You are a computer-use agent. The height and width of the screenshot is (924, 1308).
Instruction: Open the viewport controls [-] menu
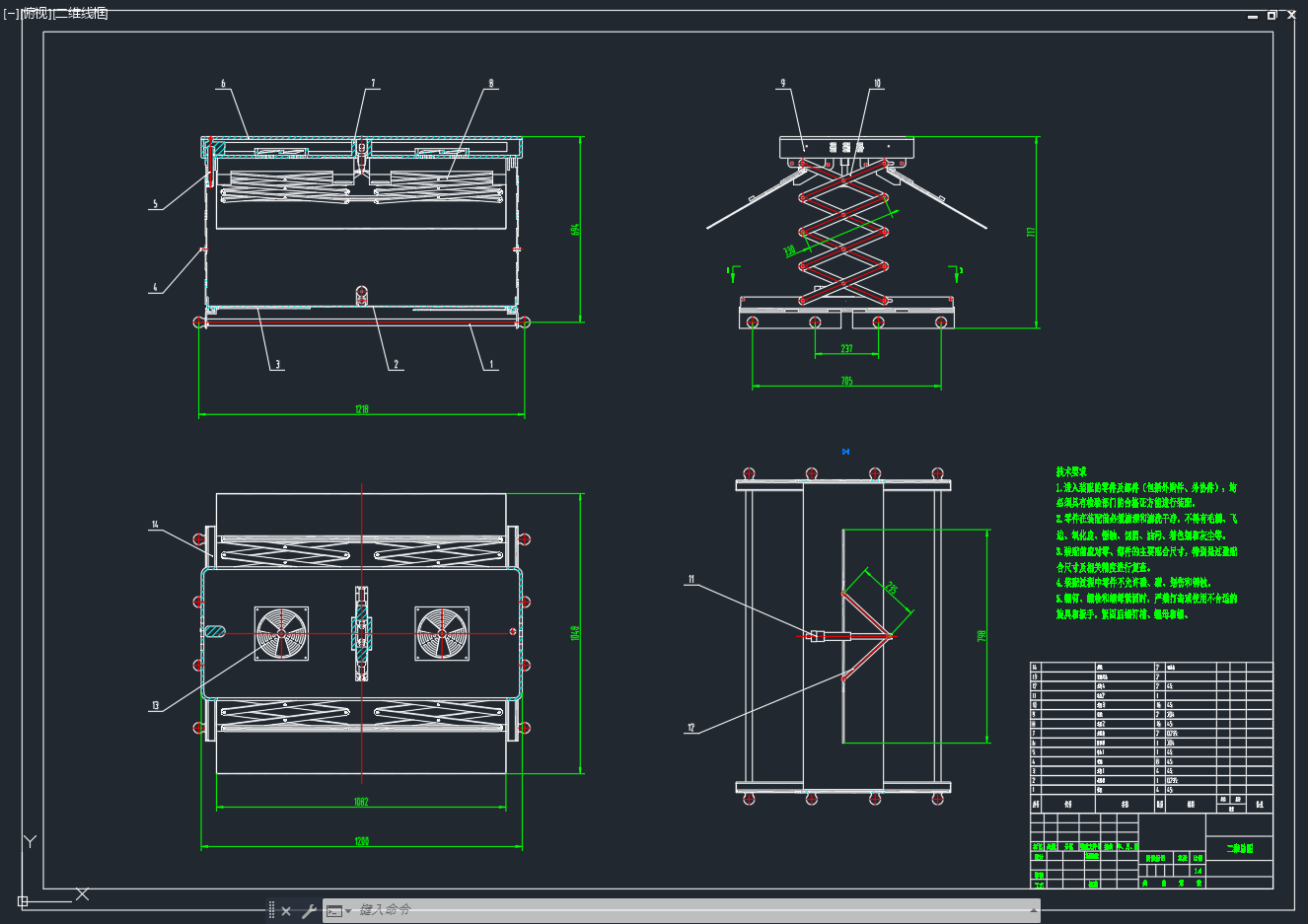click(11, 14)
